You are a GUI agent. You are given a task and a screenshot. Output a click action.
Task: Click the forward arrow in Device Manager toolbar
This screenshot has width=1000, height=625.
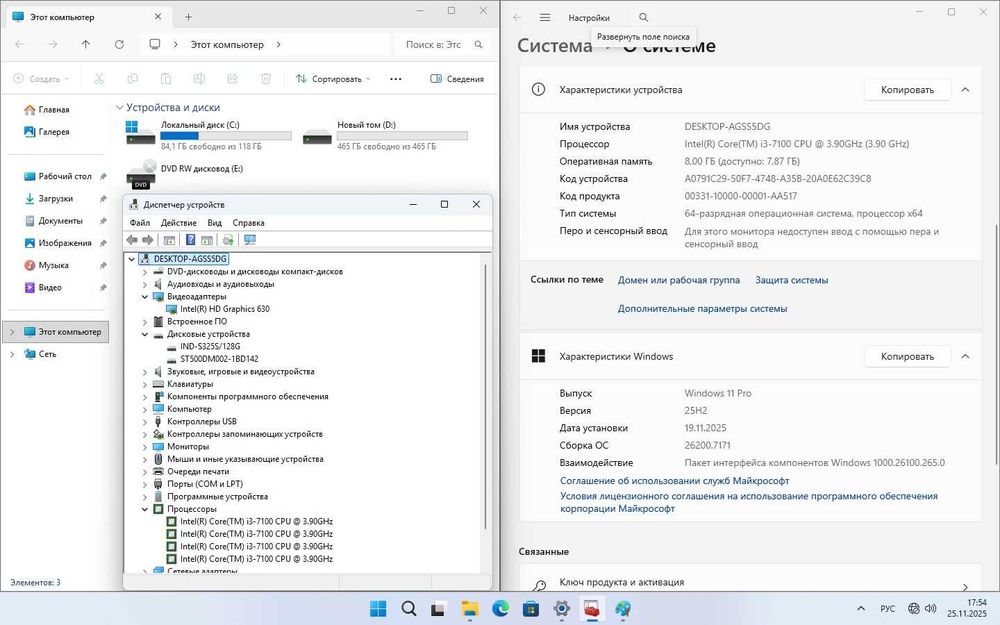click(147, 240)
